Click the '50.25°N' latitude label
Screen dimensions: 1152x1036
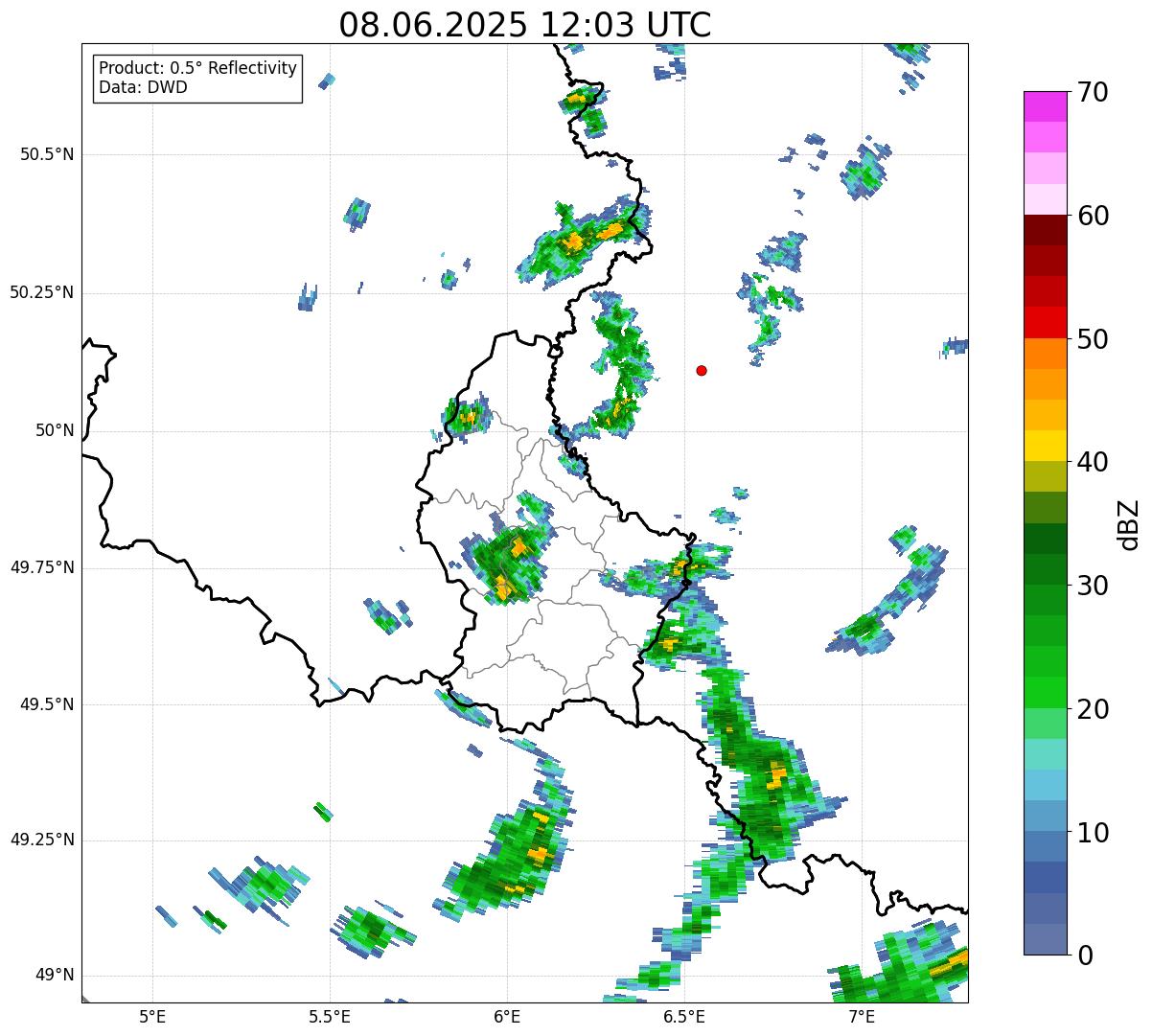point(41,292)
